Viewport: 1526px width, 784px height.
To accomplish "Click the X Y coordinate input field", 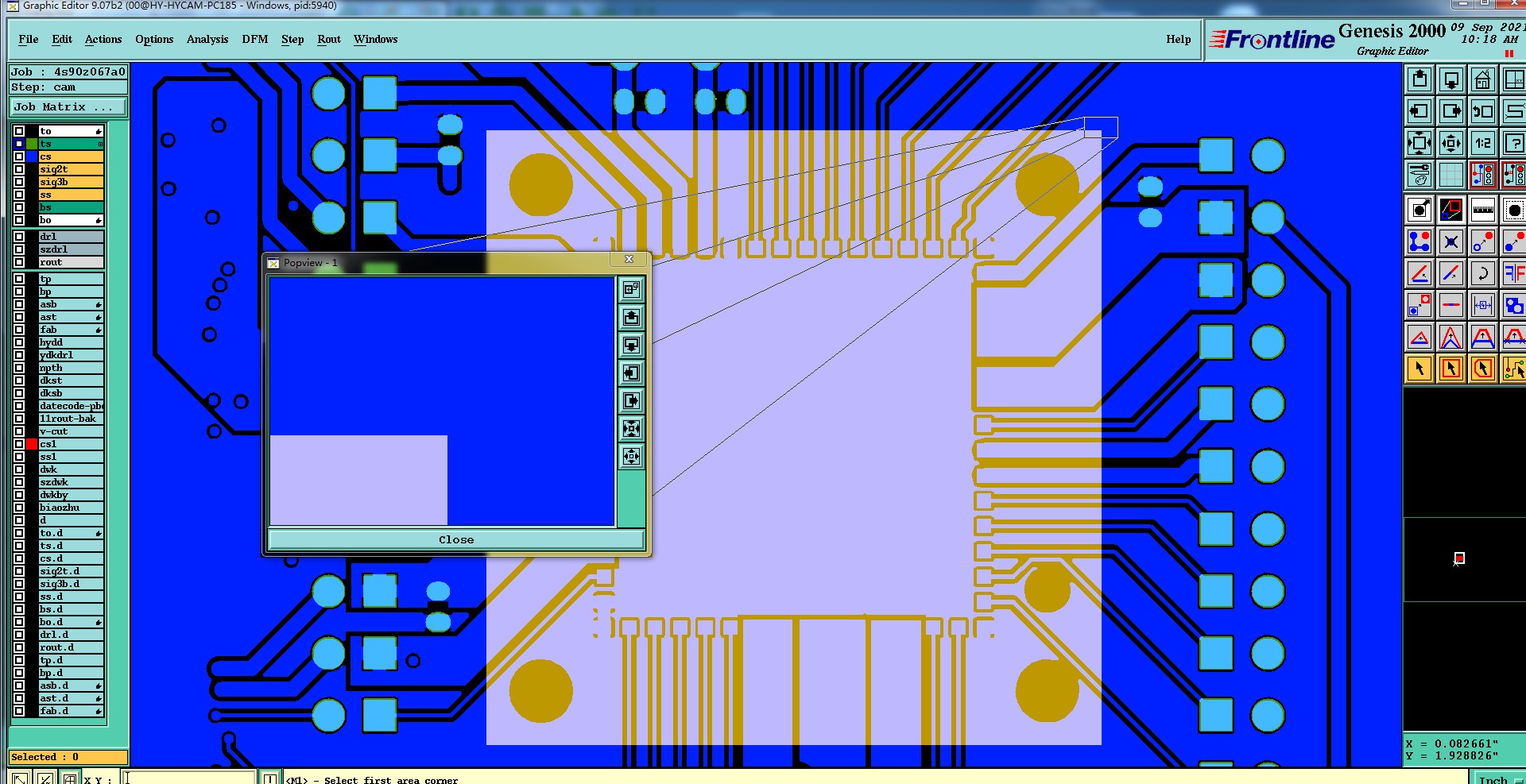I will [x=189, y=778].
